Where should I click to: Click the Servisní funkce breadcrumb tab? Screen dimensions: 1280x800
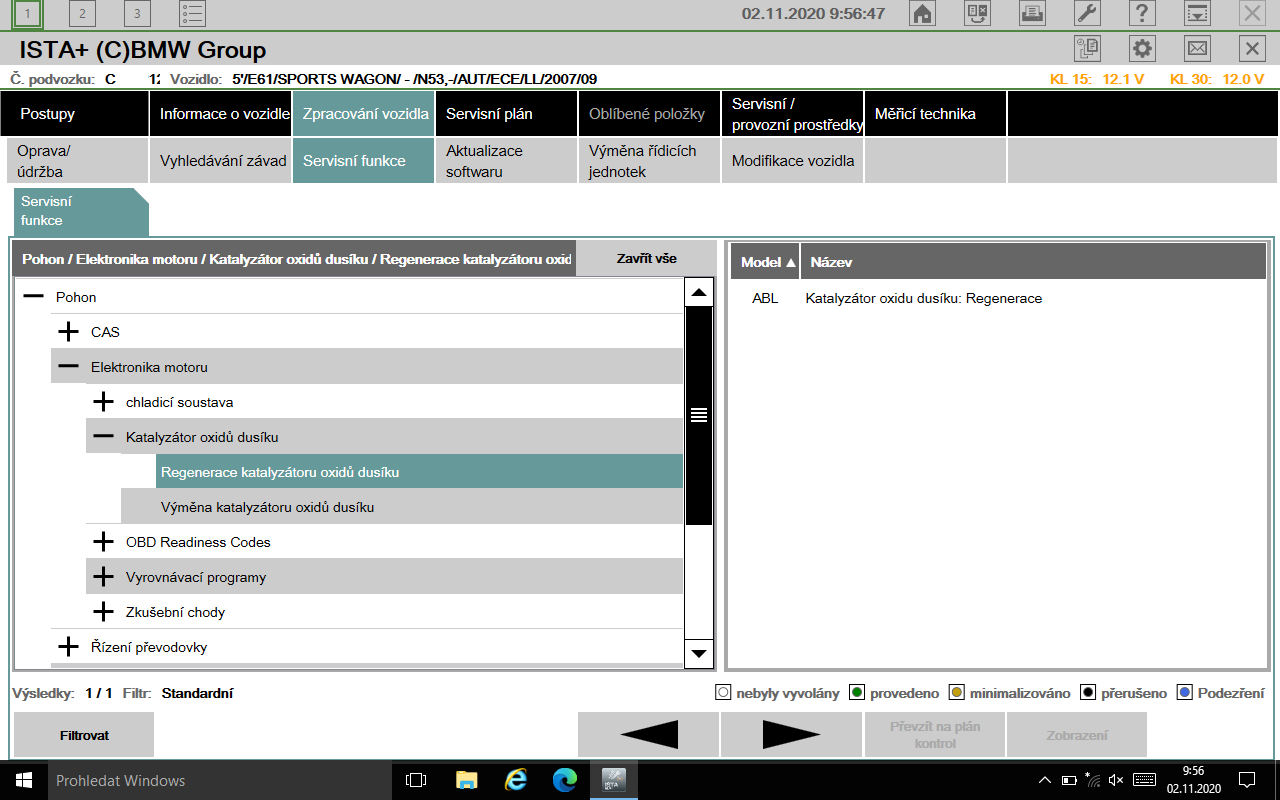point(79,211)
